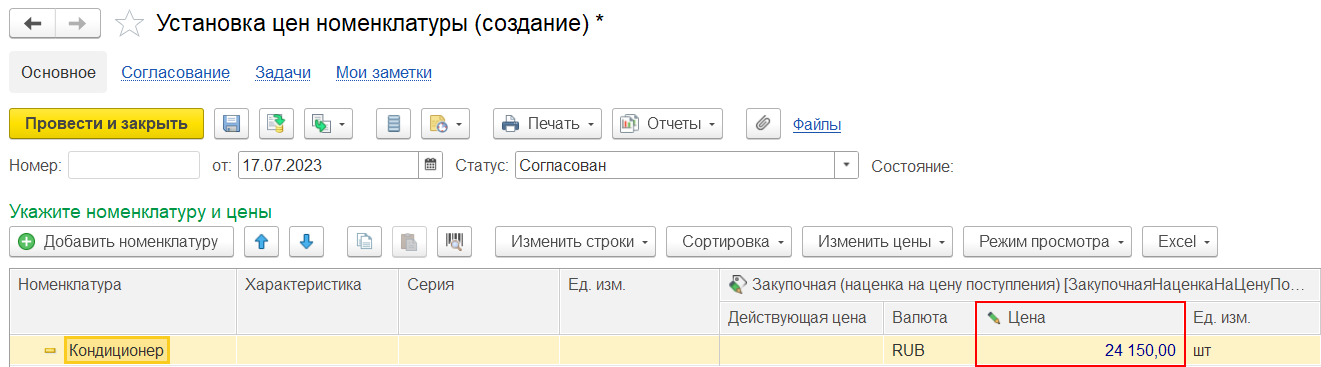Select the Кондиционер cell
1321x367 pixels.
[117, 350]
